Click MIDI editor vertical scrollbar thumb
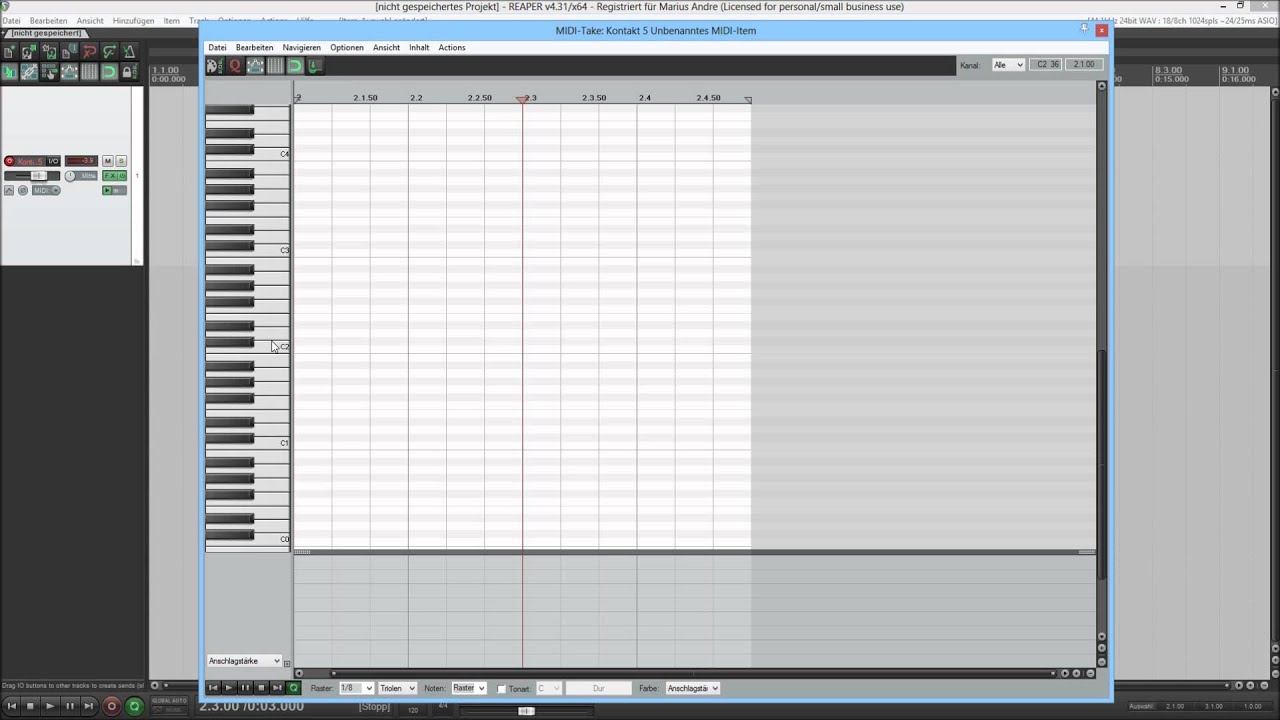This screenshot has width=1280, height=720. (1102, 465)
